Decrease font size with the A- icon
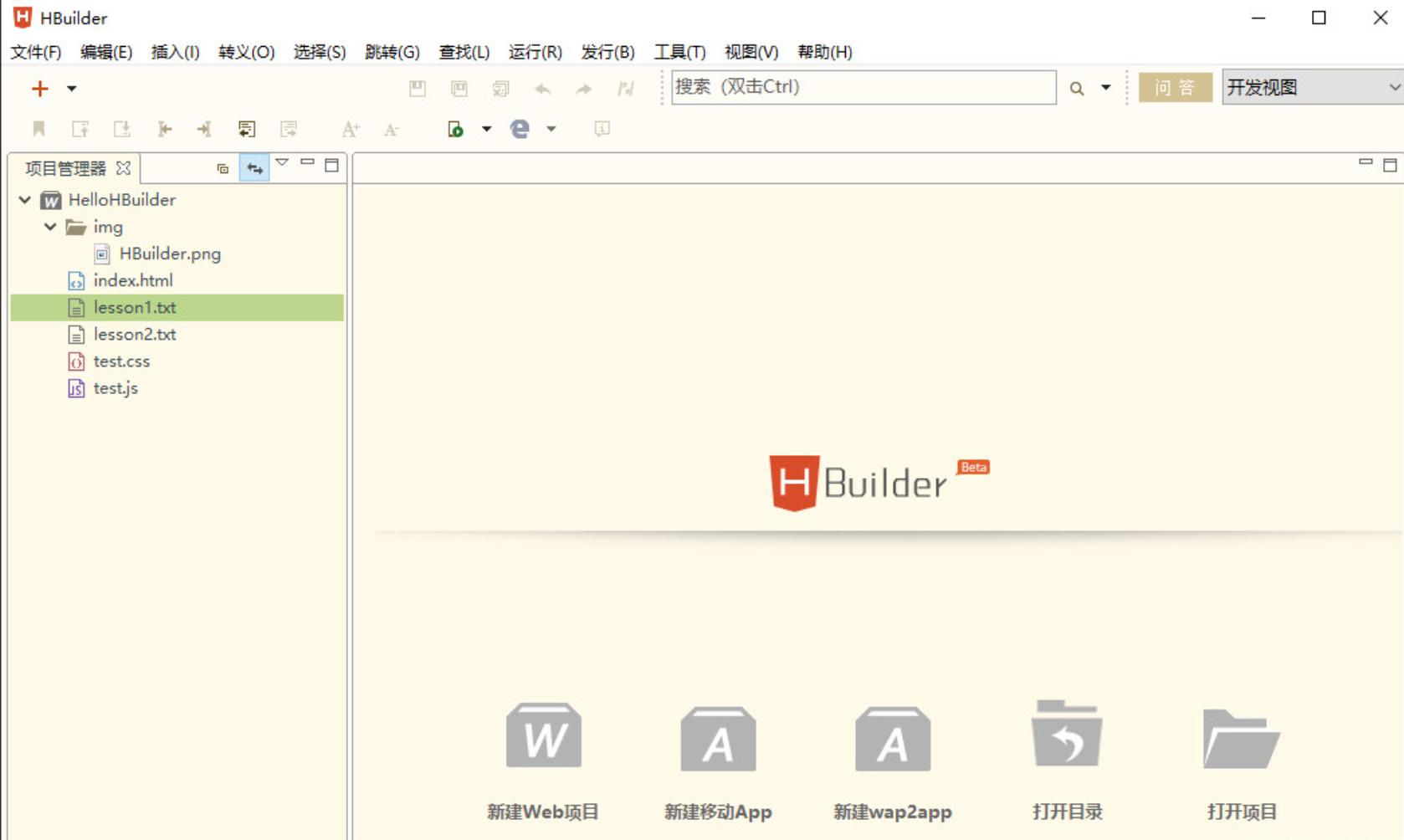Image resolution: width=1404 pixels, height=840 pixels. point(391,129)
